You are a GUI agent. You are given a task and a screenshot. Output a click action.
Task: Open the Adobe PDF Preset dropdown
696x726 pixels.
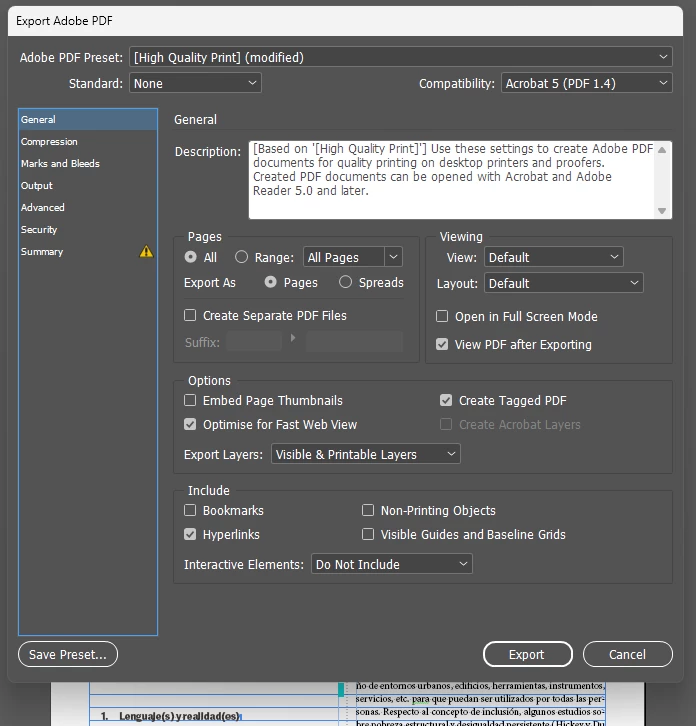(x=401, y=57)
